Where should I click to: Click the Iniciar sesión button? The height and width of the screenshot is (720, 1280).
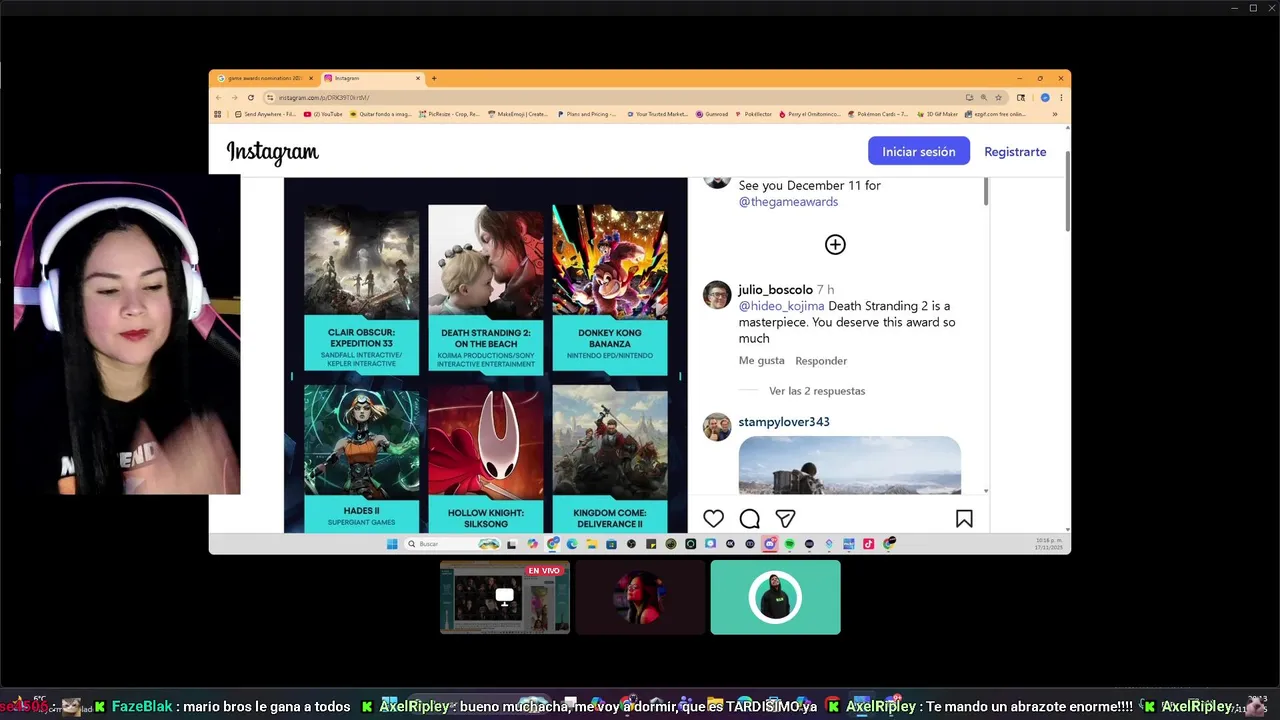tap(919, 151)
